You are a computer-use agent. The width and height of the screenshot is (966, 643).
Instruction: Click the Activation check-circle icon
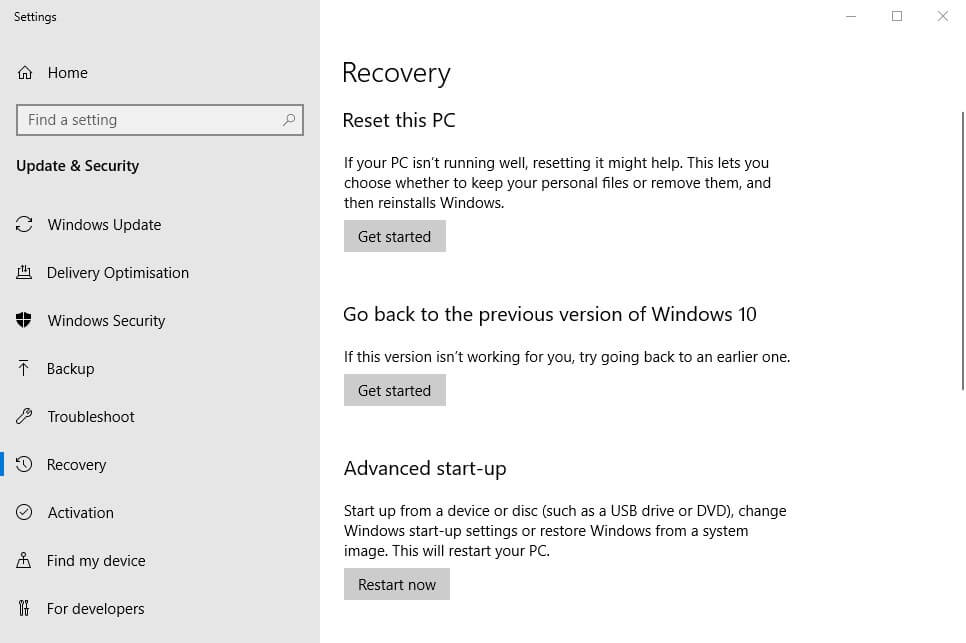click(x=24, y=512)
